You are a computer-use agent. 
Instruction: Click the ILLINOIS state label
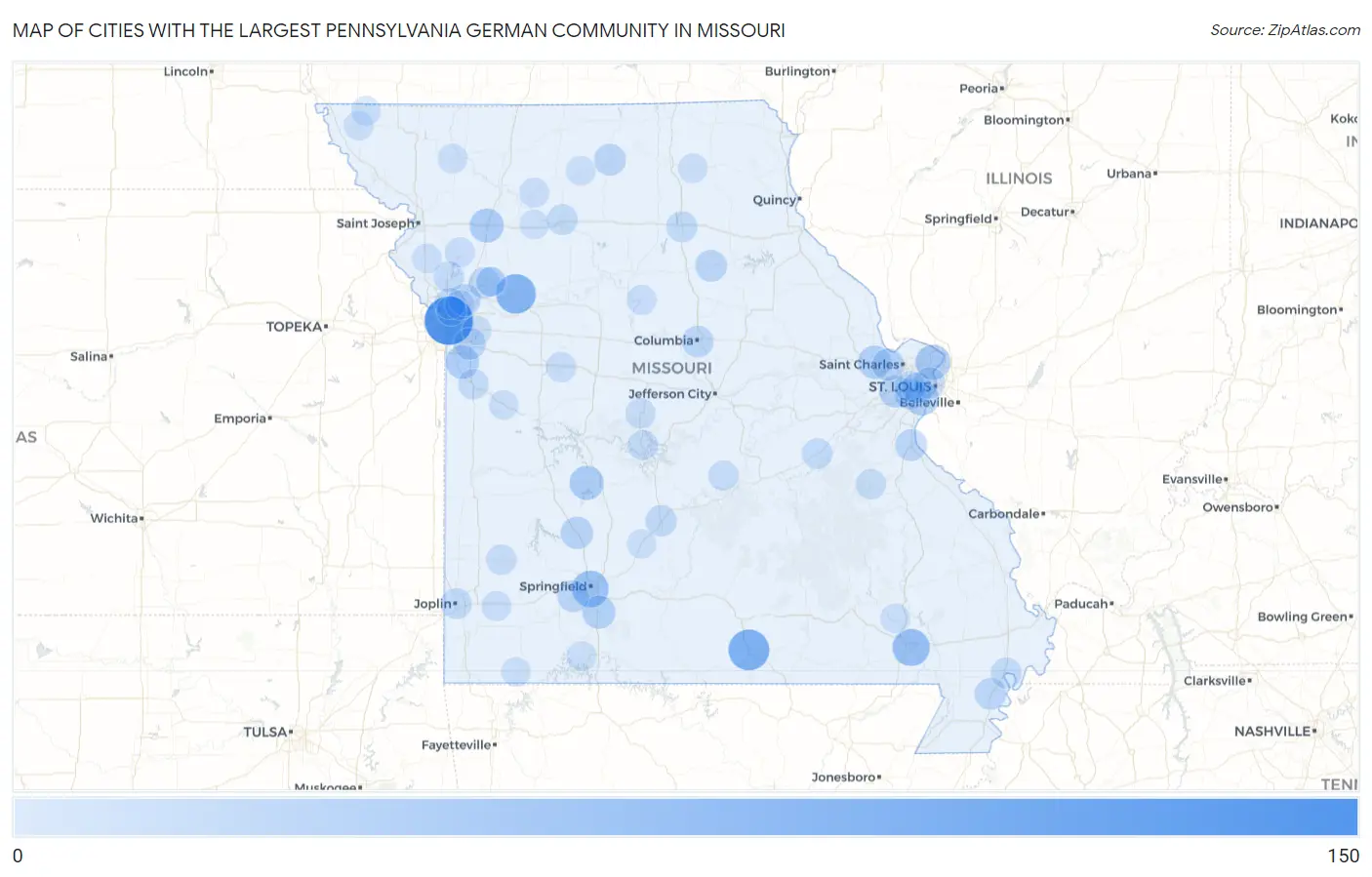pyautogui.click(x=1019, y=179)
